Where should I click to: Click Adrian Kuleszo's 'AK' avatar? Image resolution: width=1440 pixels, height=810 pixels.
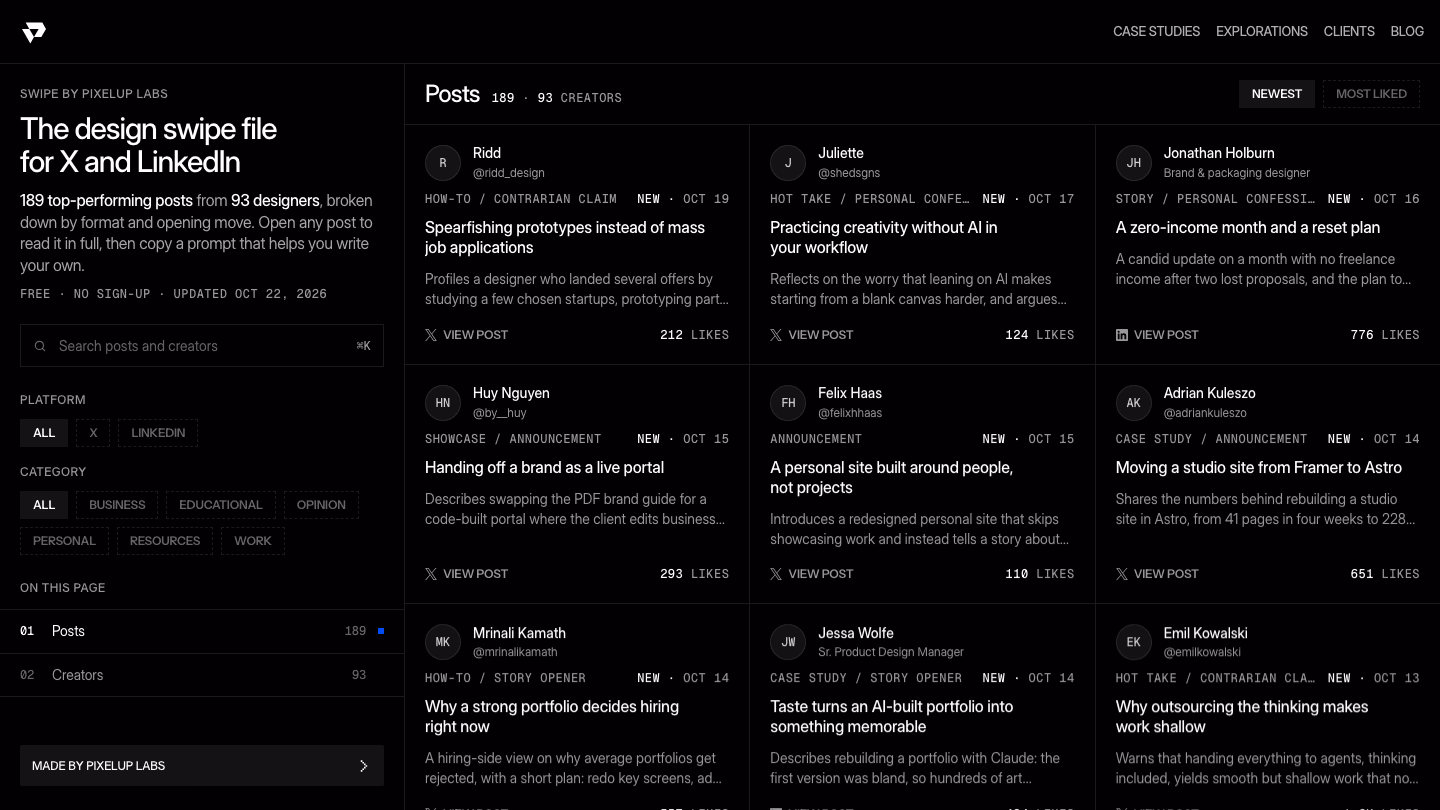tap(1134, 403)
